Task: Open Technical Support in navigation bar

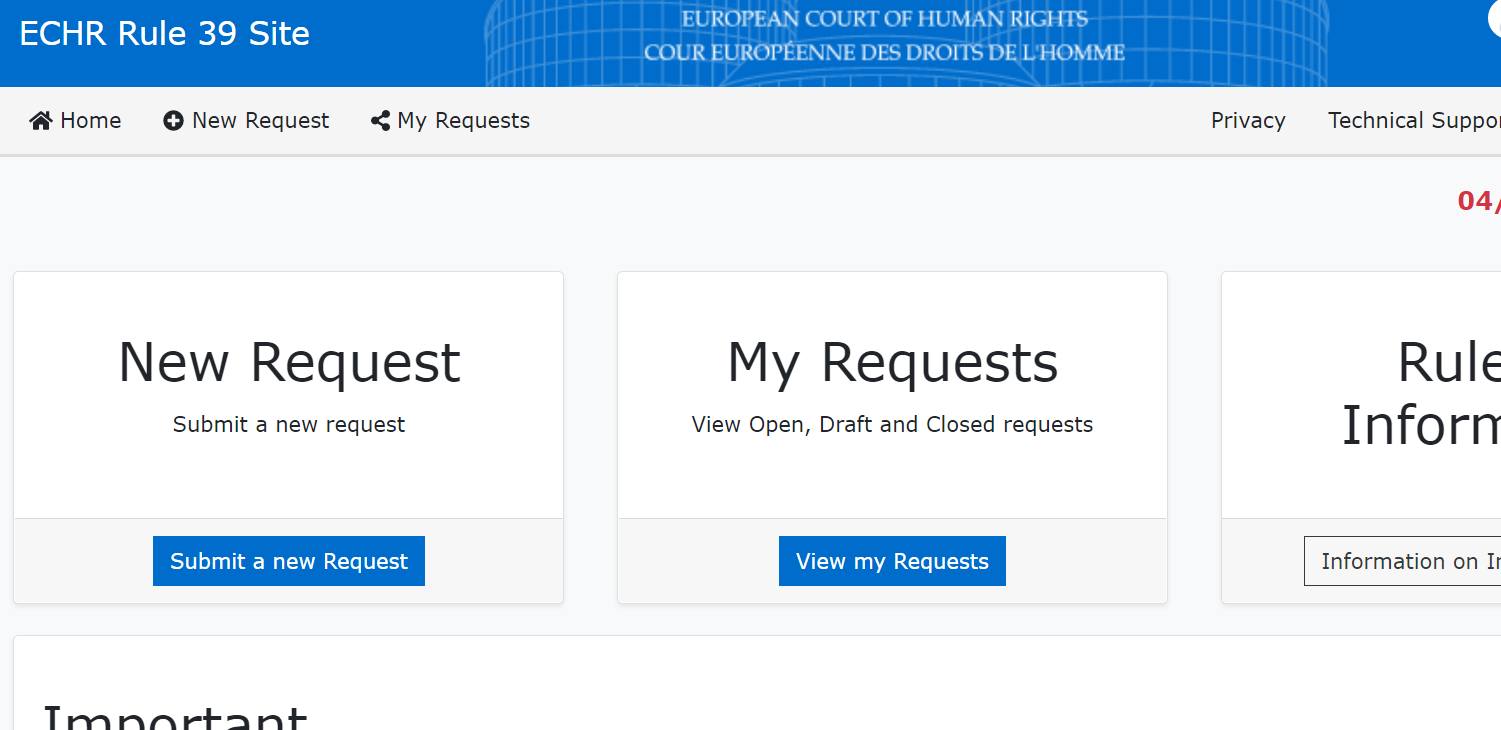Action: pyautogui.click(x=1414, y=121)
